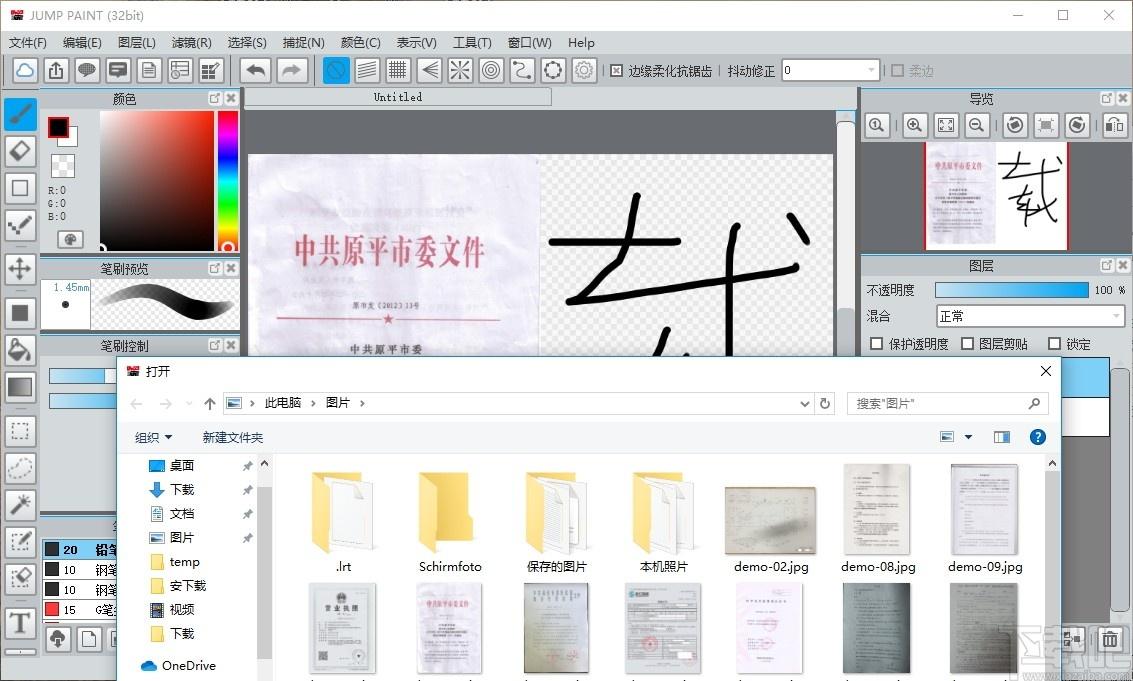The width and height of the screenshot is (1133, 681).
Task: Click the rainbow hue strip
Action: tap(228, 181)
